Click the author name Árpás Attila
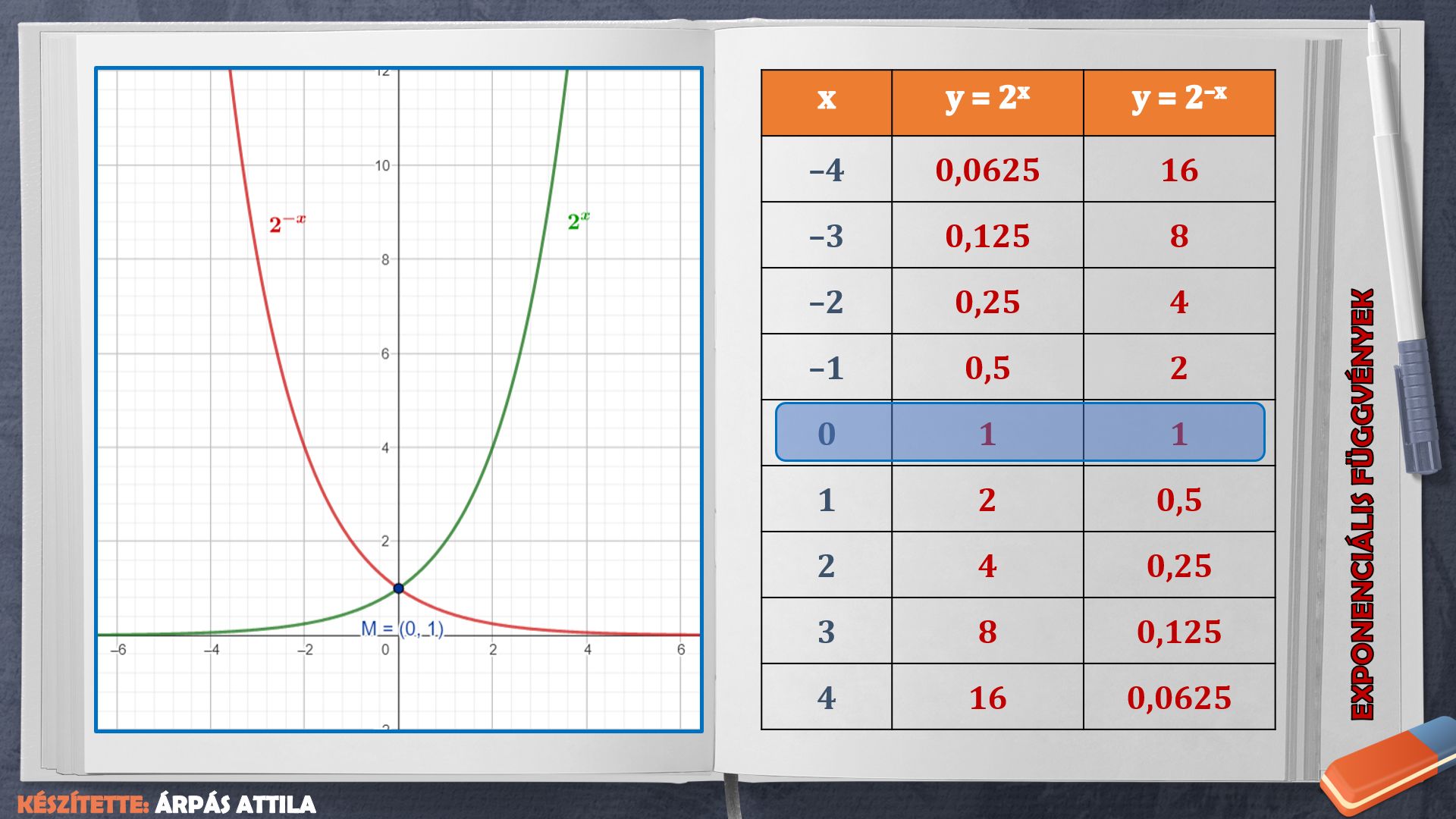 pyautogui.click(x=235, y=804)
